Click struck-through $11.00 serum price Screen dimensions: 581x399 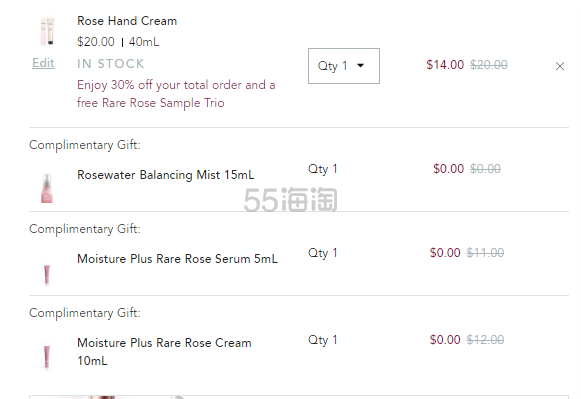(485, 253)
